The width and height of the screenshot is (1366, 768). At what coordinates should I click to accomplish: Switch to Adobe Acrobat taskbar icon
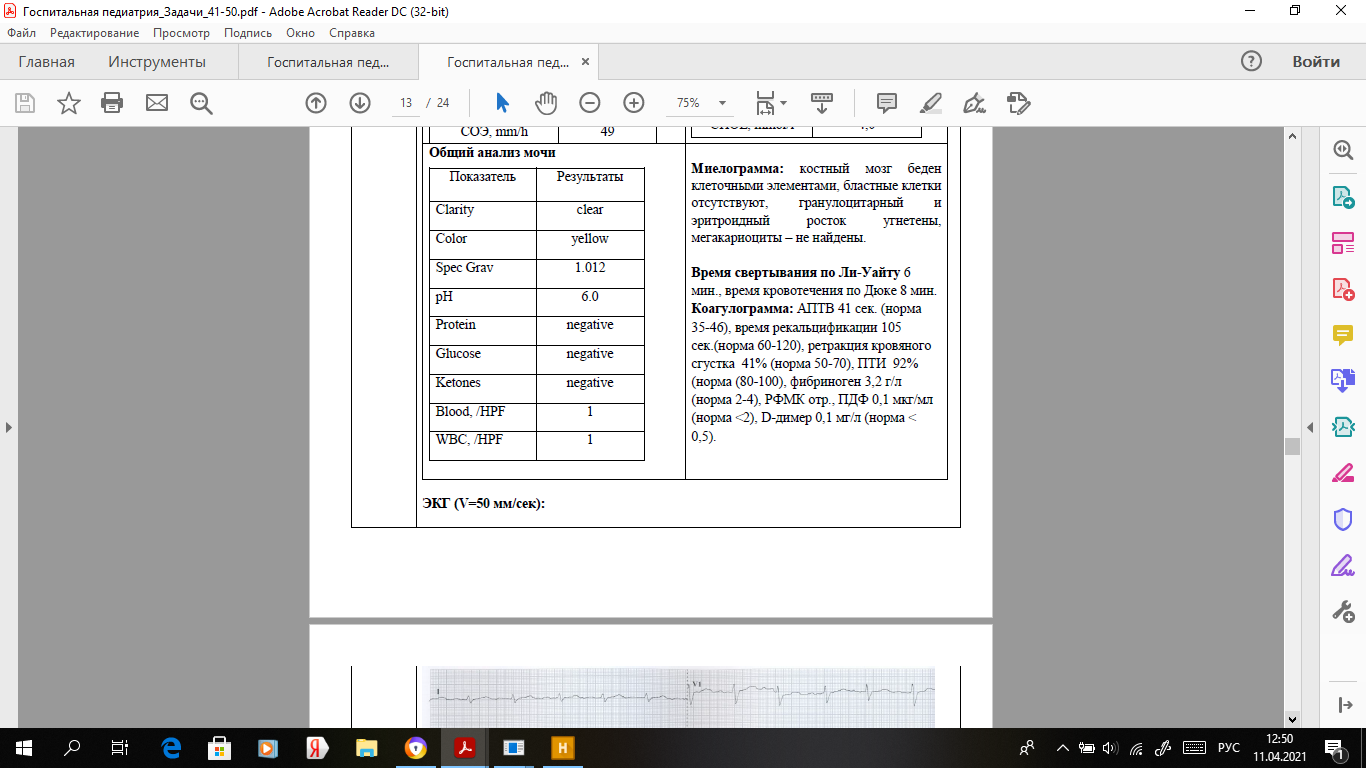point(465,748)
